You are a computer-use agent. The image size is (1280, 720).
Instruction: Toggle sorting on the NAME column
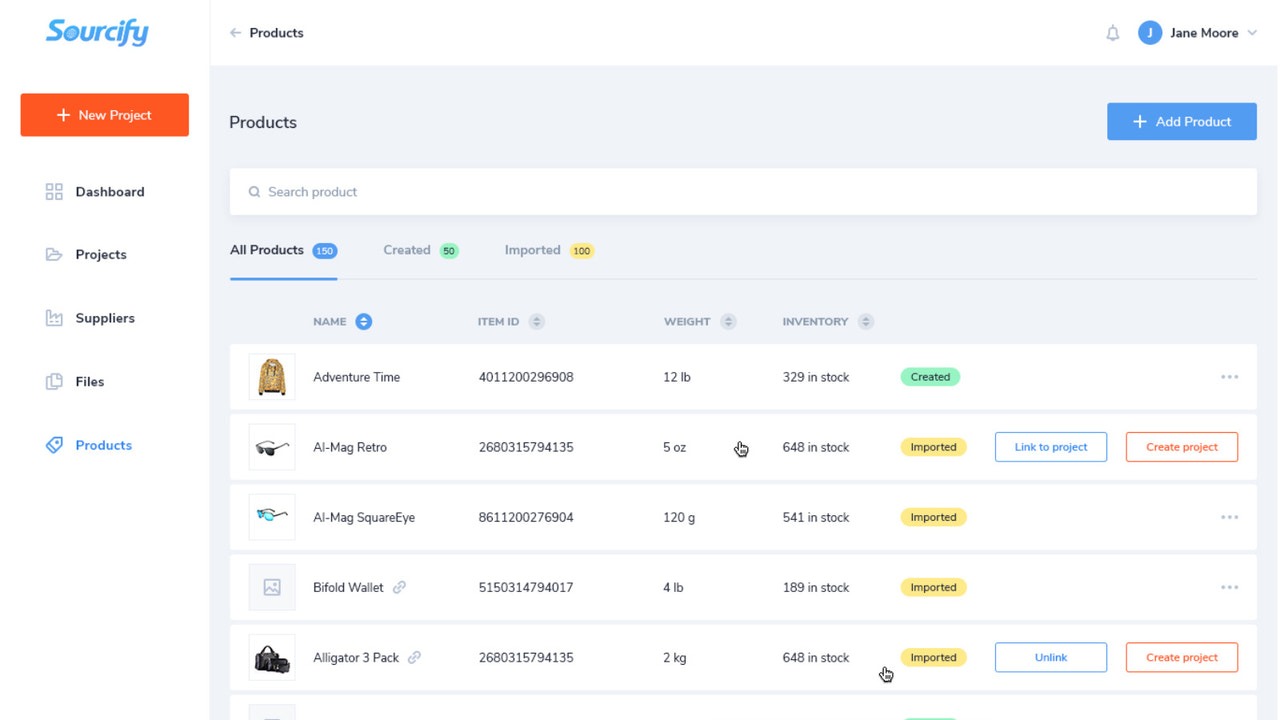click(x=362, y=321)
